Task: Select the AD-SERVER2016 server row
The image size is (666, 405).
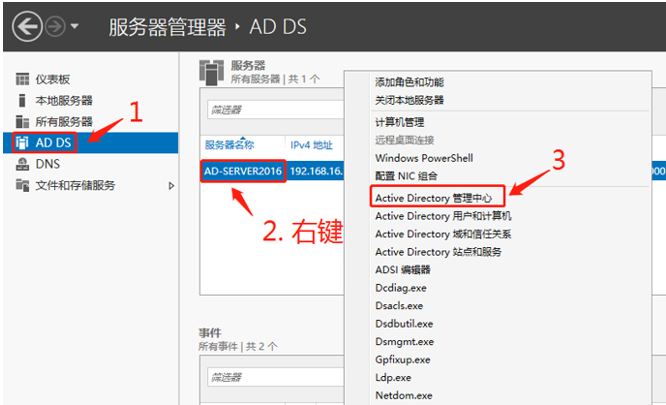Action: pos(243,171)
